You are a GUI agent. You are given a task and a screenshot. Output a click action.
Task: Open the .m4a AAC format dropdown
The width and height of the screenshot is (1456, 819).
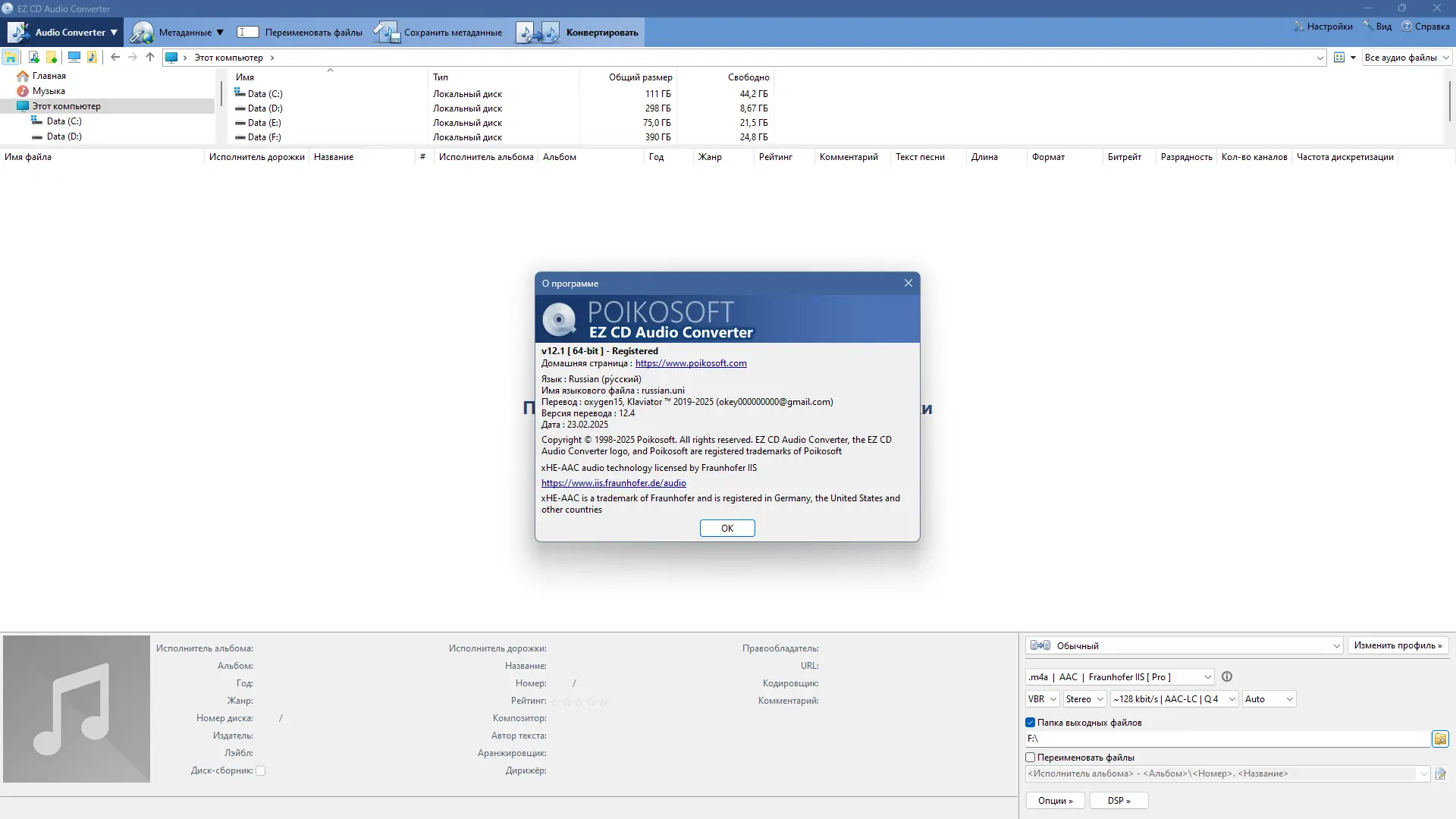(1119, 677)
